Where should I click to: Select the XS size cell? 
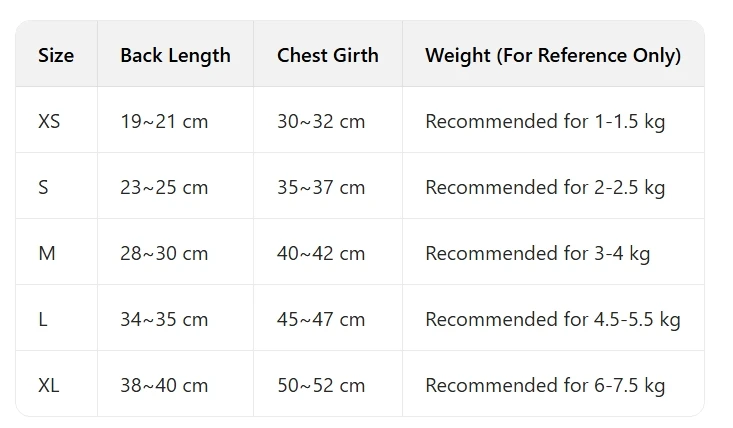click(49, 121)
